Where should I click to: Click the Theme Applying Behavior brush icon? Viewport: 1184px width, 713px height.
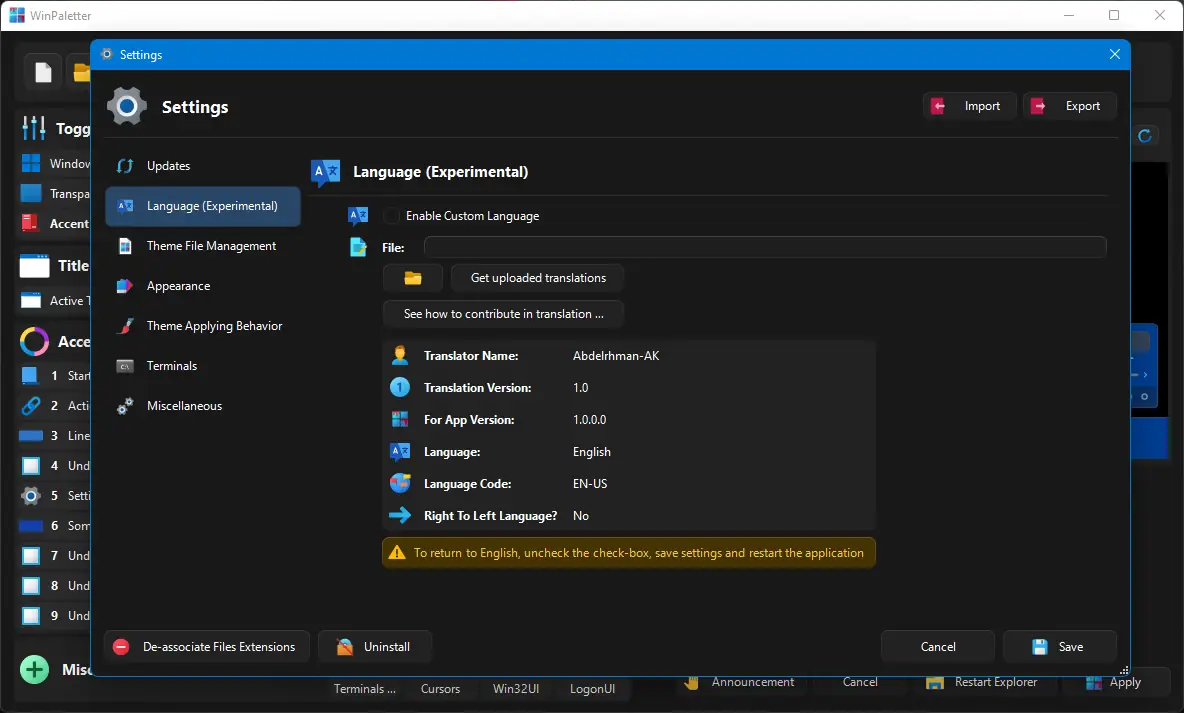pos(125,326)
